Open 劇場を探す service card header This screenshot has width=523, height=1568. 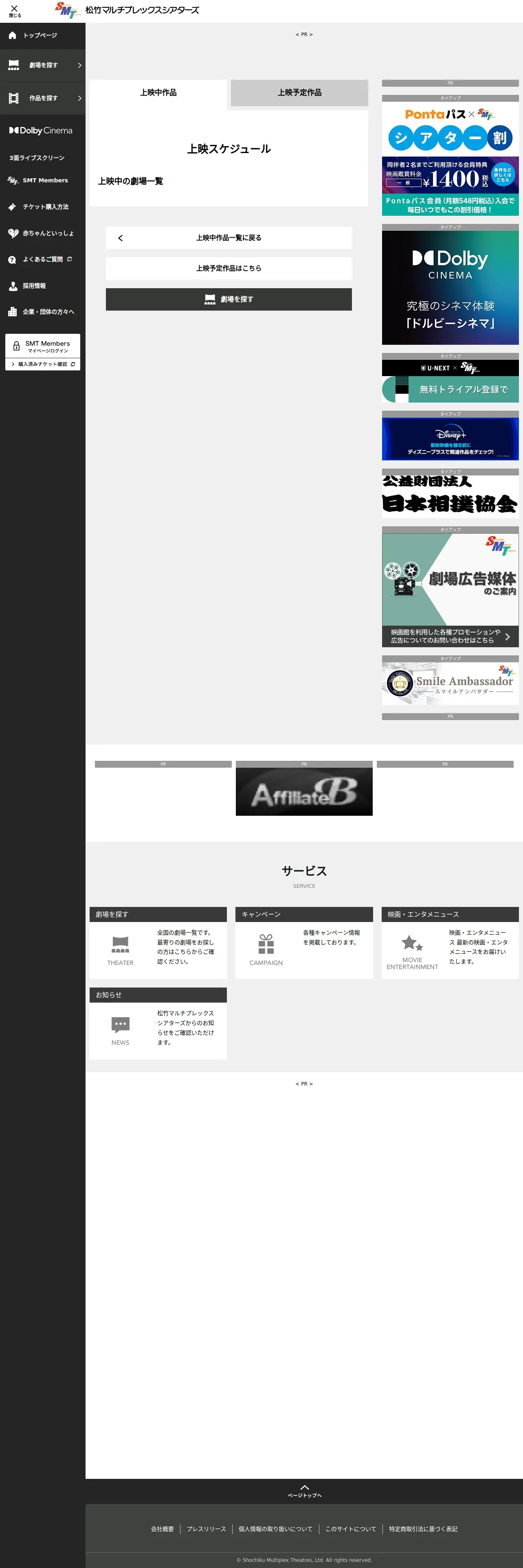pos(158,914)
